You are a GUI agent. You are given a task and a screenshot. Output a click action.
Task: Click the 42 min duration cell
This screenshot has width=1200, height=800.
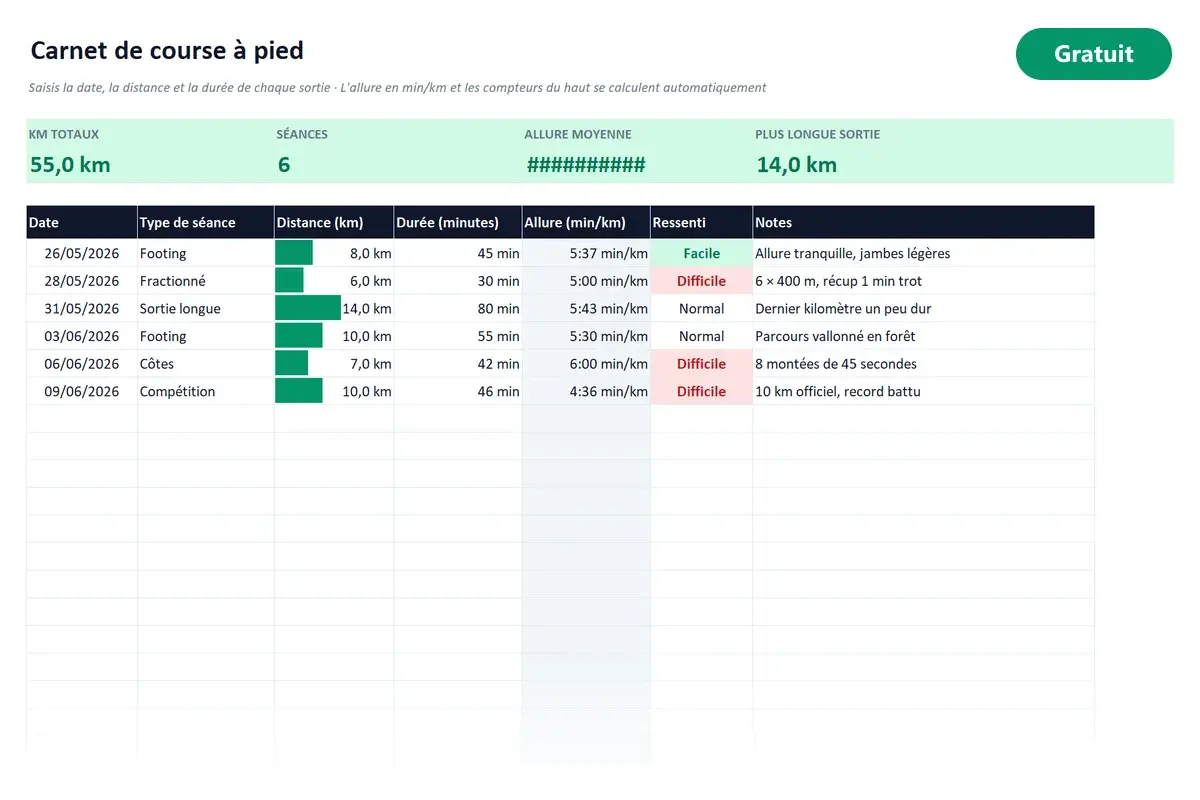click(458, 363)
